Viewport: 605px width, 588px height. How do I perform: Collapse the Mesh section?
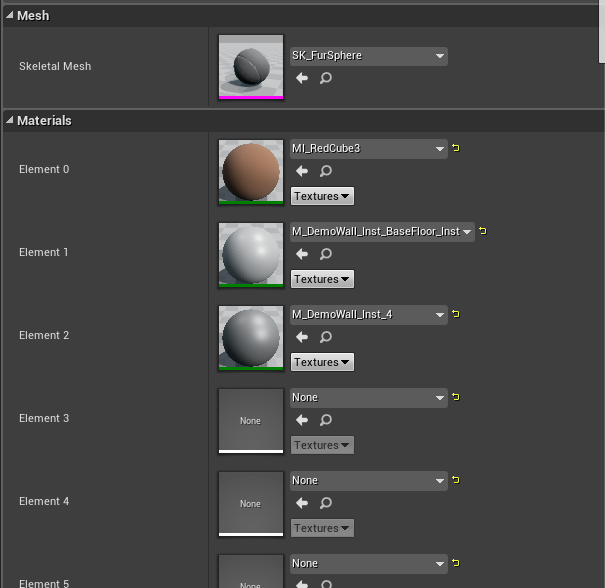point(10,15)
